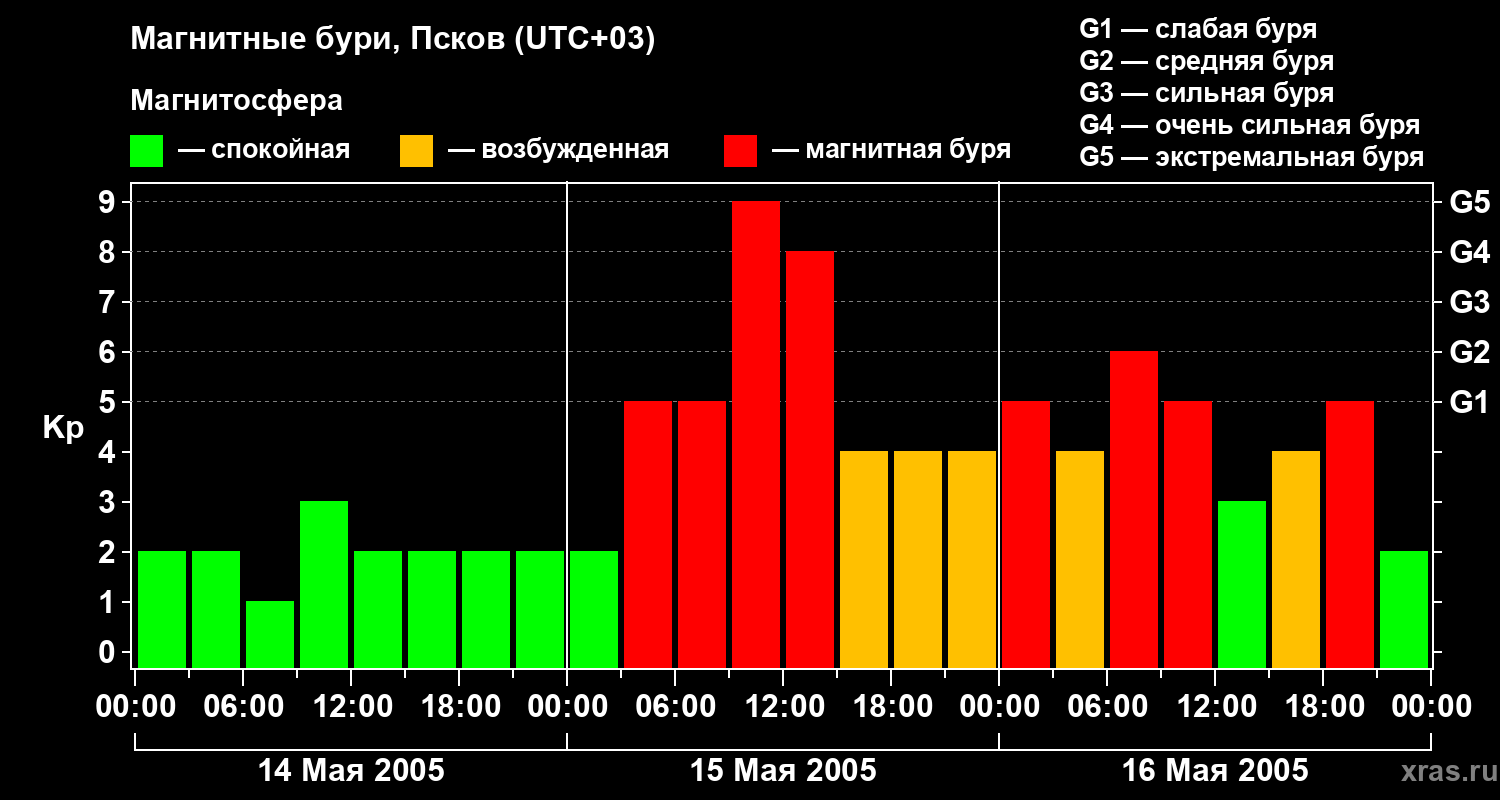Click the "G5" tick label on the right axis
This screenshot has width=1500, height=800.
click(1469, 203)
